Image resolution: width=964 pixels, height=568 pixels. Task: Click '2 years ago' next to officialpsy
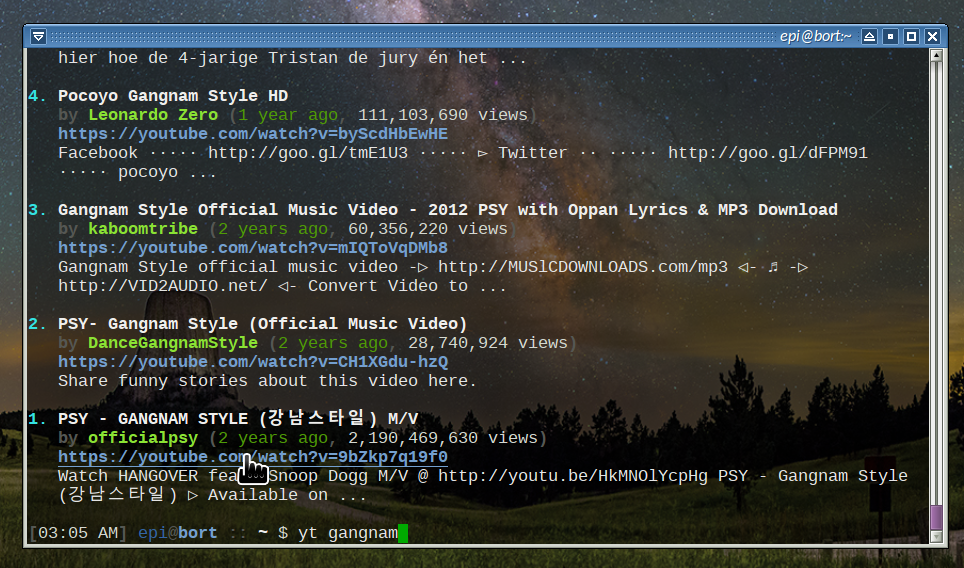(273, 438)
